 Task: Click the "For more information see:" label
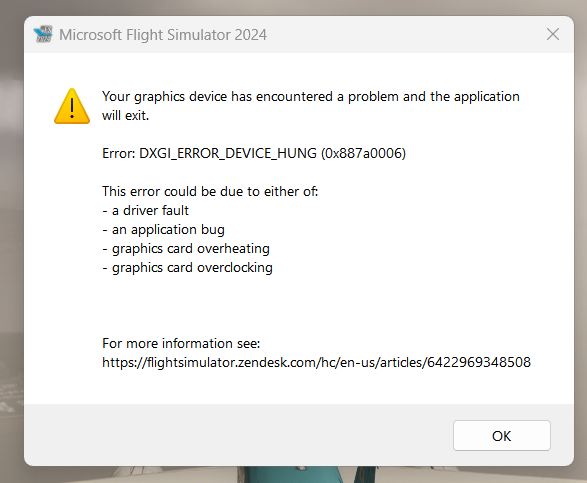(181, 343)
